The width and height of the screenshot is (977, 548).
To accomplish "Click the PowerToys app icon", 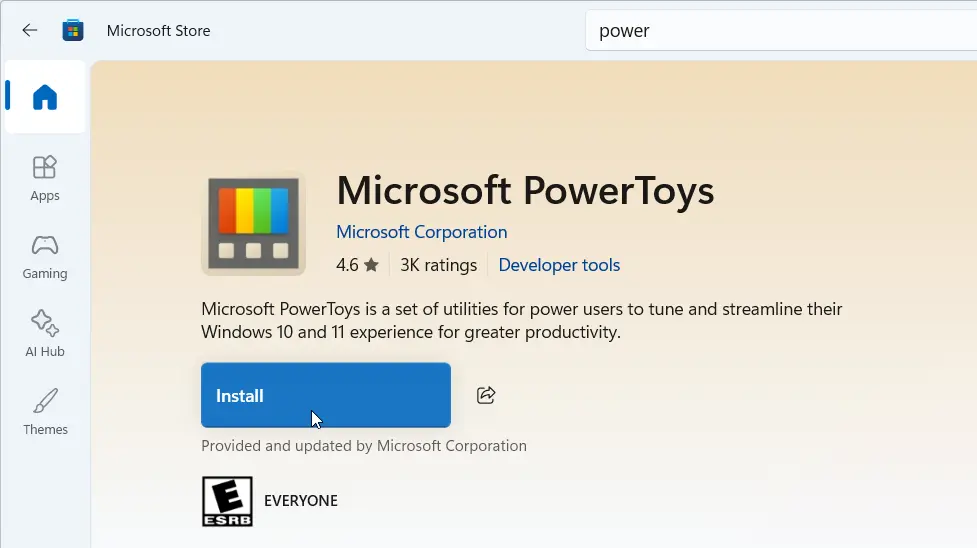I will pyautogui.click(x=254, y=224).
